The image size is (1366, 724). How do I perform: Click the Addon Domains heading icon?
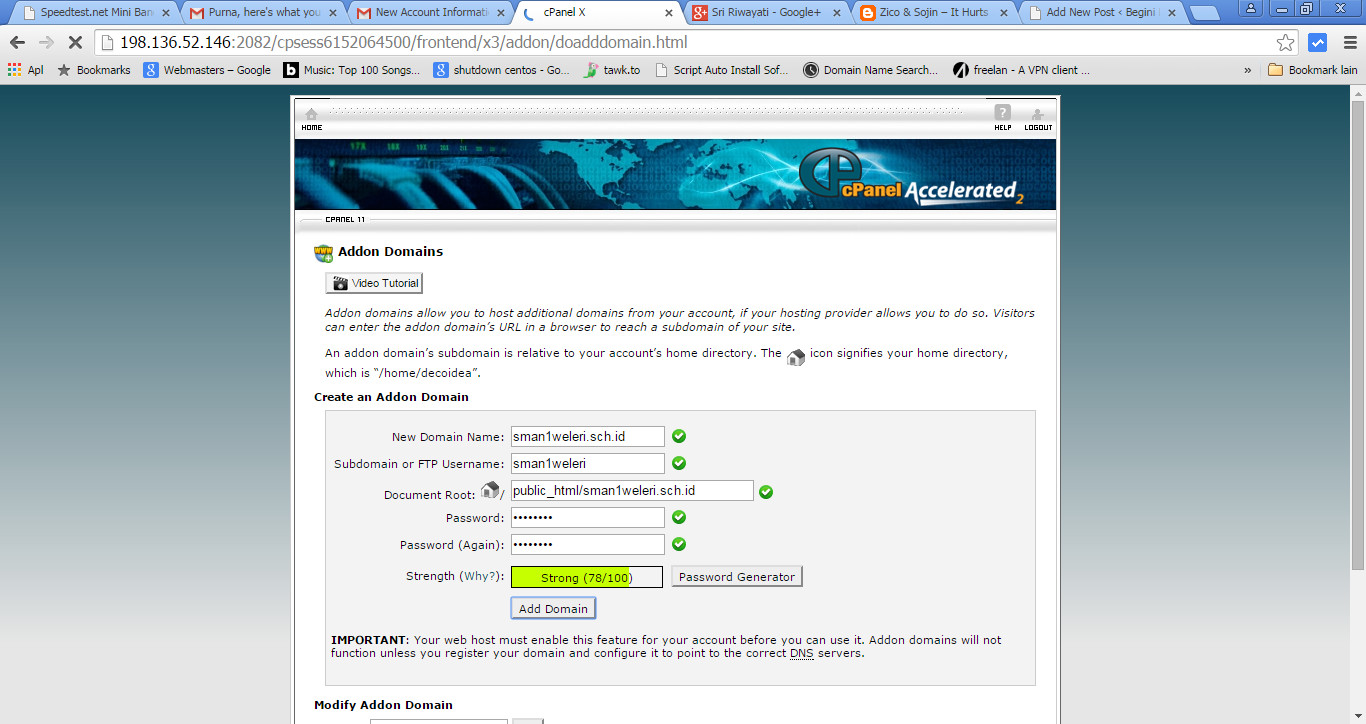[x=323, y=253]
